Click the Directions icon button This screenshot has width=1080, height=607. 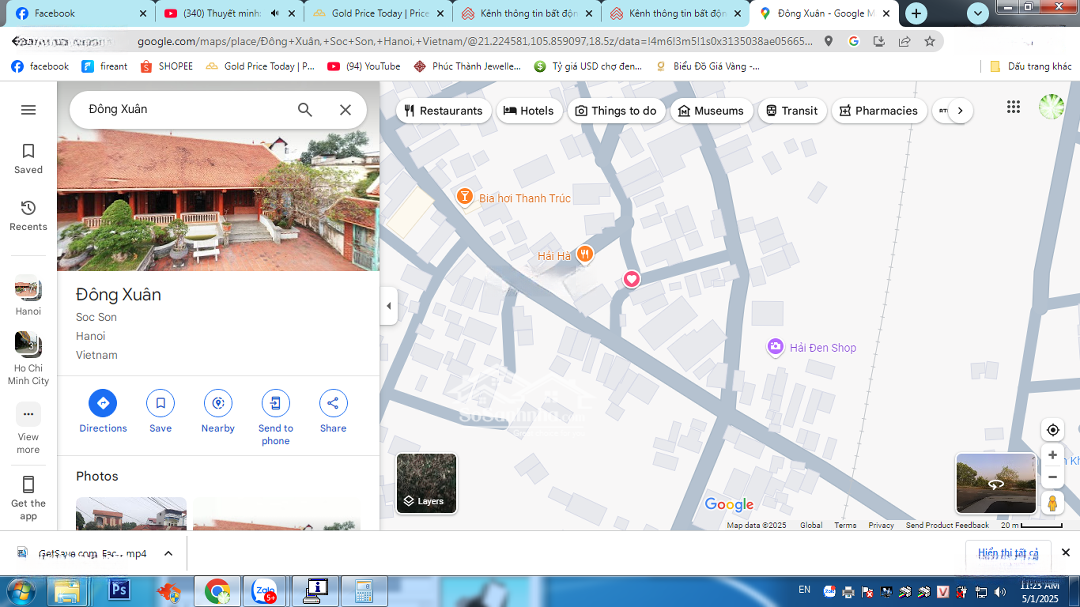point(103,403)
